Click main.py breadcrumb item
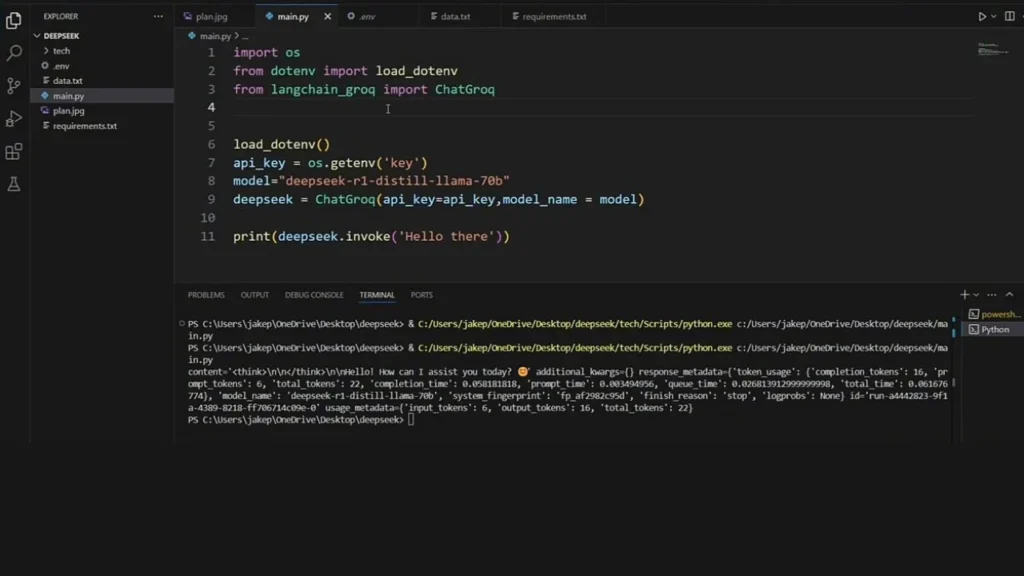This screenshot has width=1024, height=576. (215, 36)
